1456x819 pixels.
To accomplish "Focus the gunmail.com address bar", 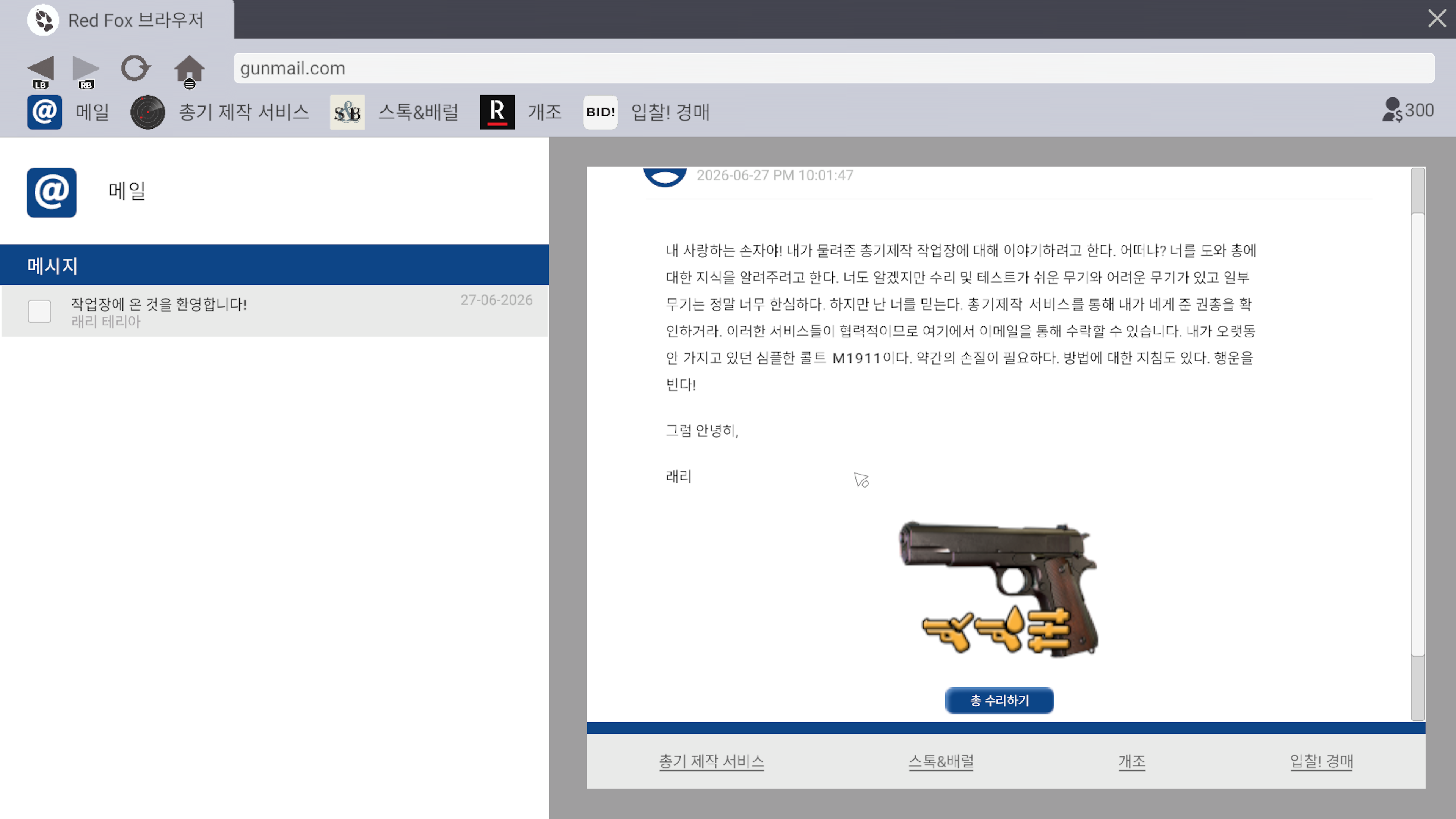I will coord(834,68).
